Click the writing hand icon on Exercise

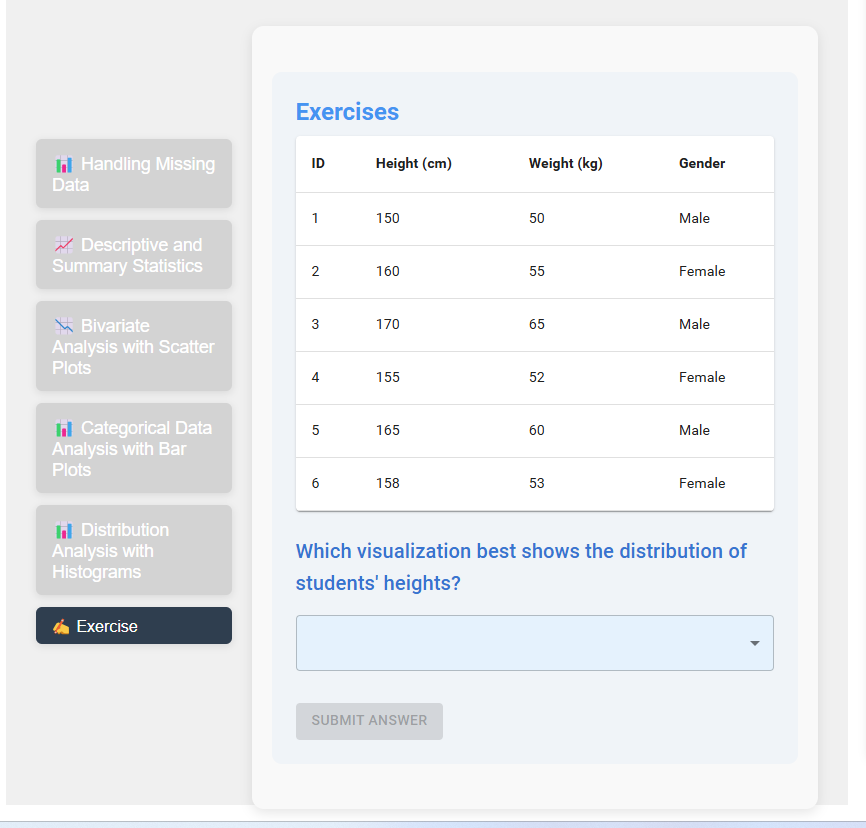tap(61, 626)
